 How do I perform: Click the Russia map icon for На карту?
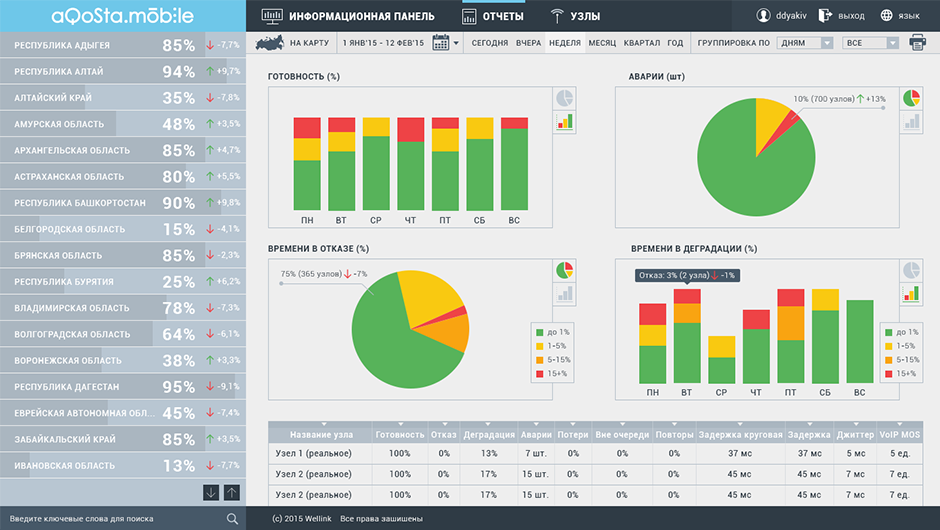[x=270, y=43]
